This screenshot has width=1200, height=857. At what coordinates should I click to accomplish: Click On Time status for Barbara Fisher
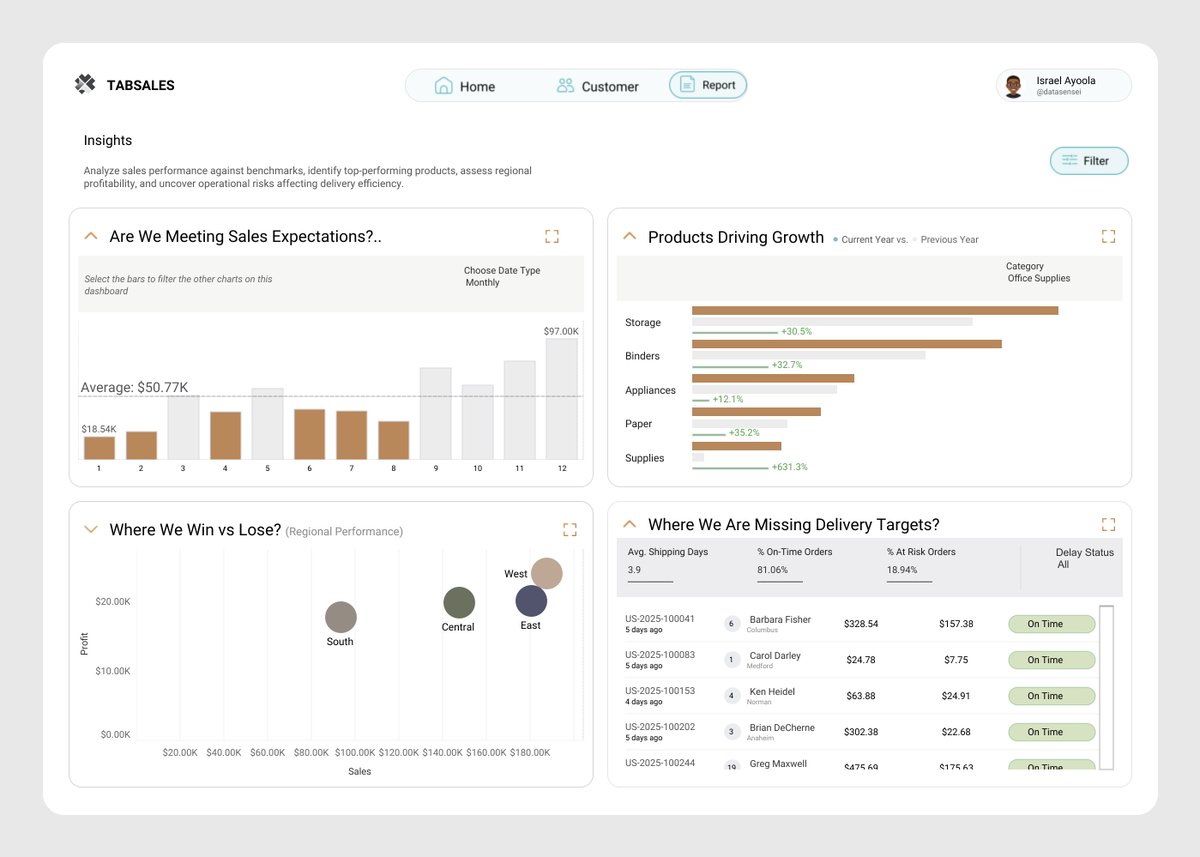[1052, 624]
